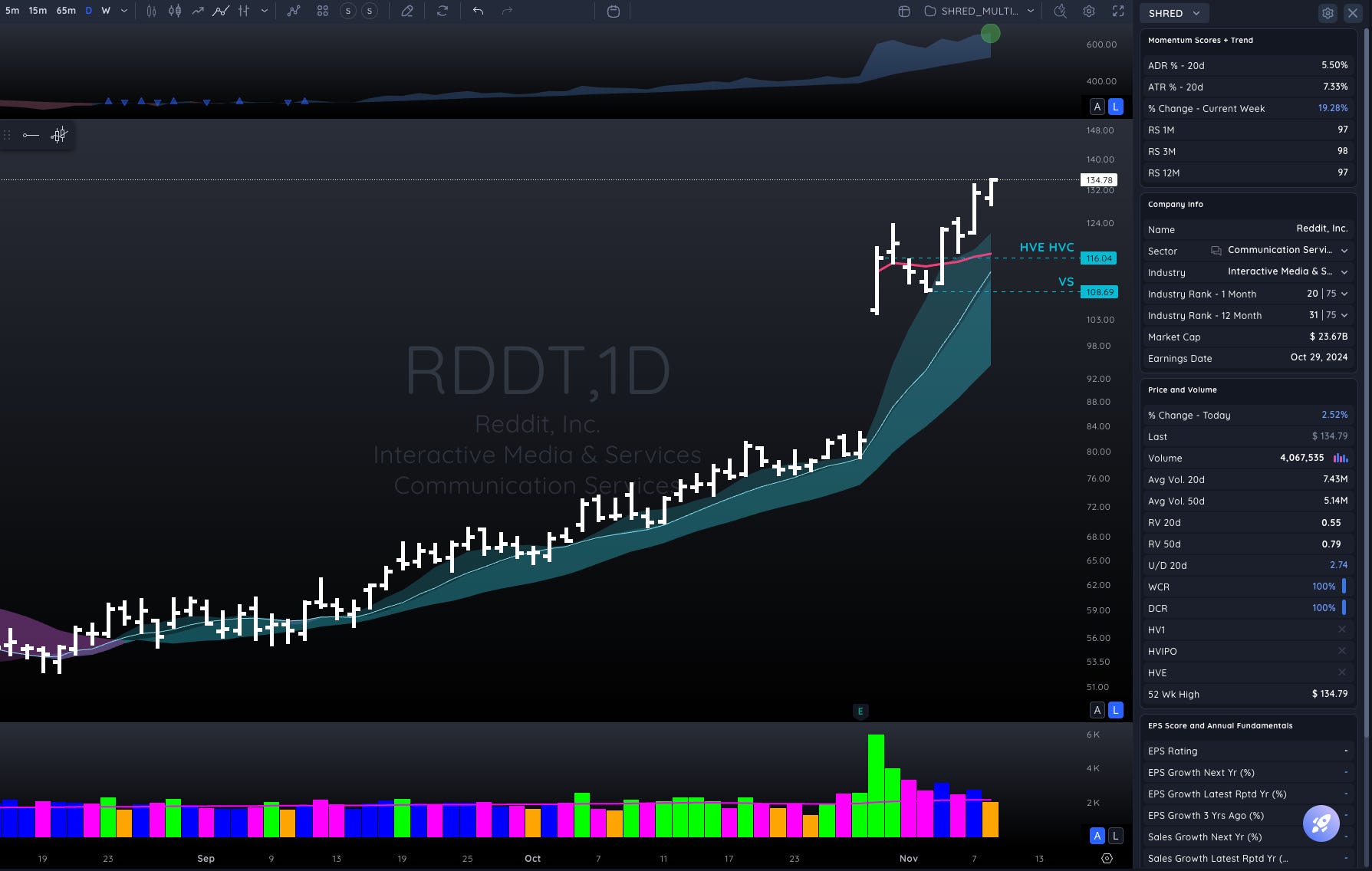This screenshot has height=871, width=1372.
Task: Open SHRED panel settings gear
Action: [x=1328, y=13]
